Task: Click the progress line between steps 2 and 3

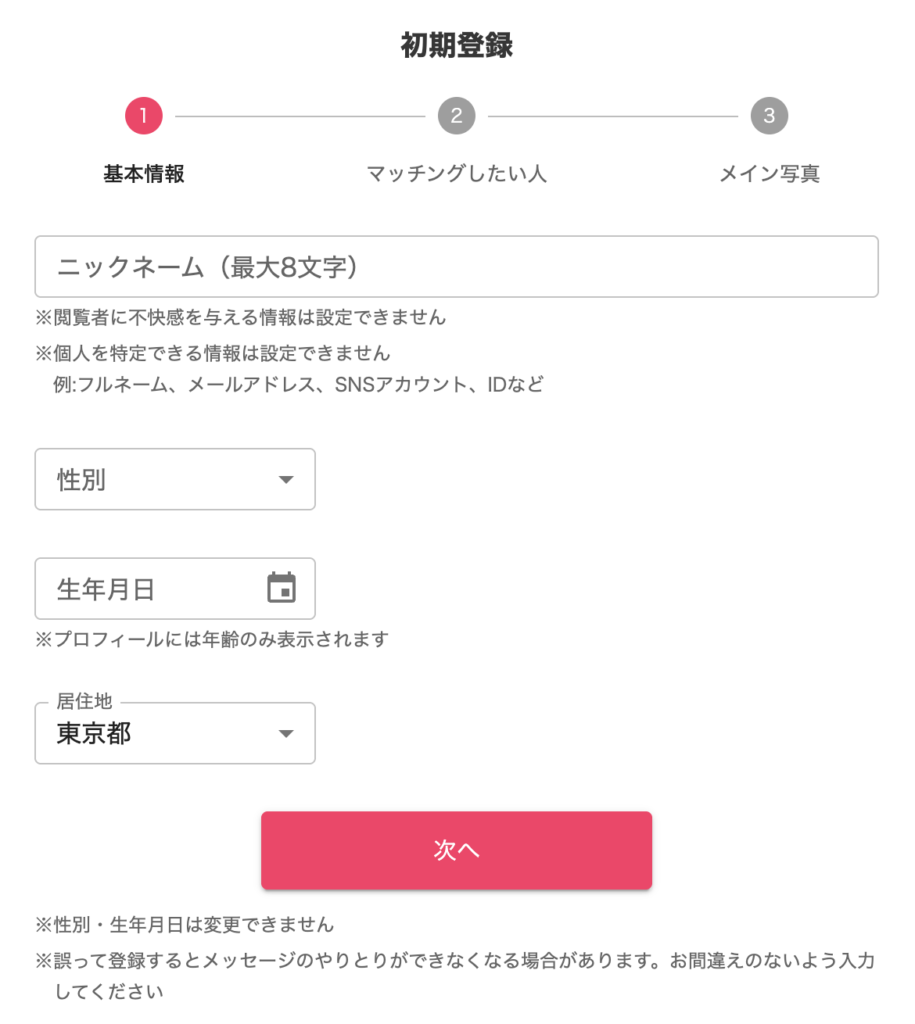Action: (x=614, y=114)
